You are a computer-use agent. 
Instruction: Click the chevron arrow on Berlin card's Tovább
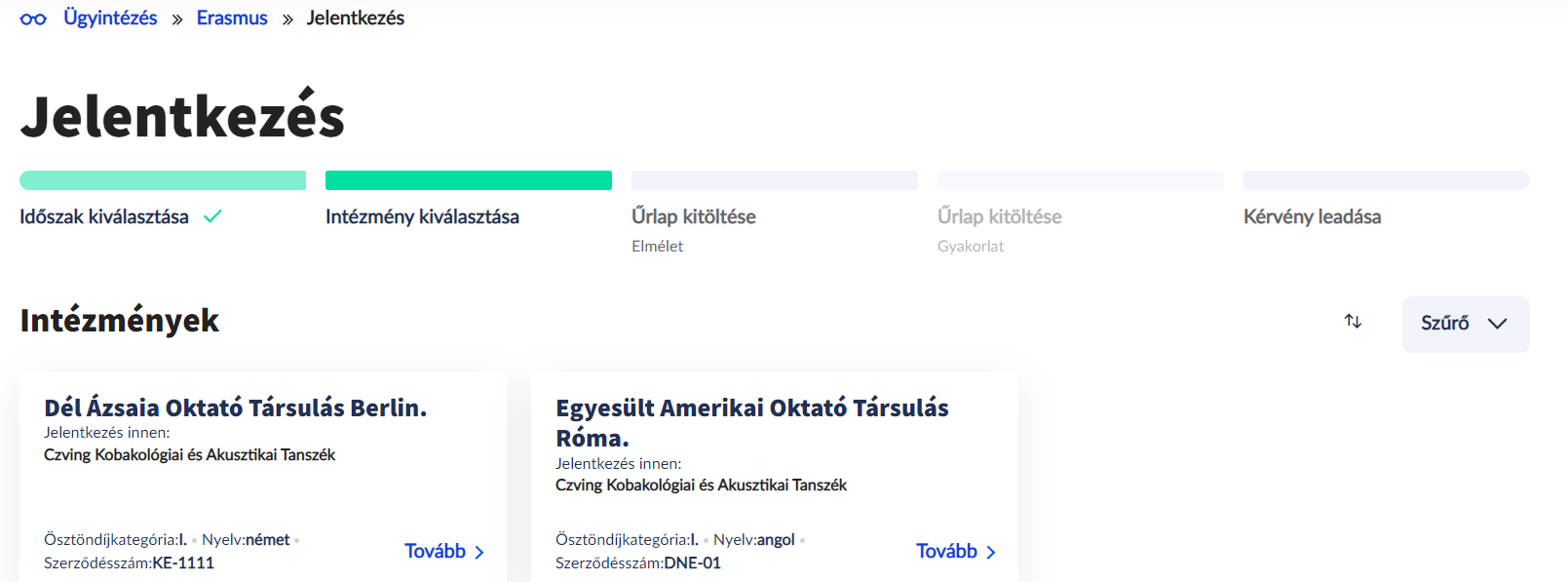[x=479, y=552]
